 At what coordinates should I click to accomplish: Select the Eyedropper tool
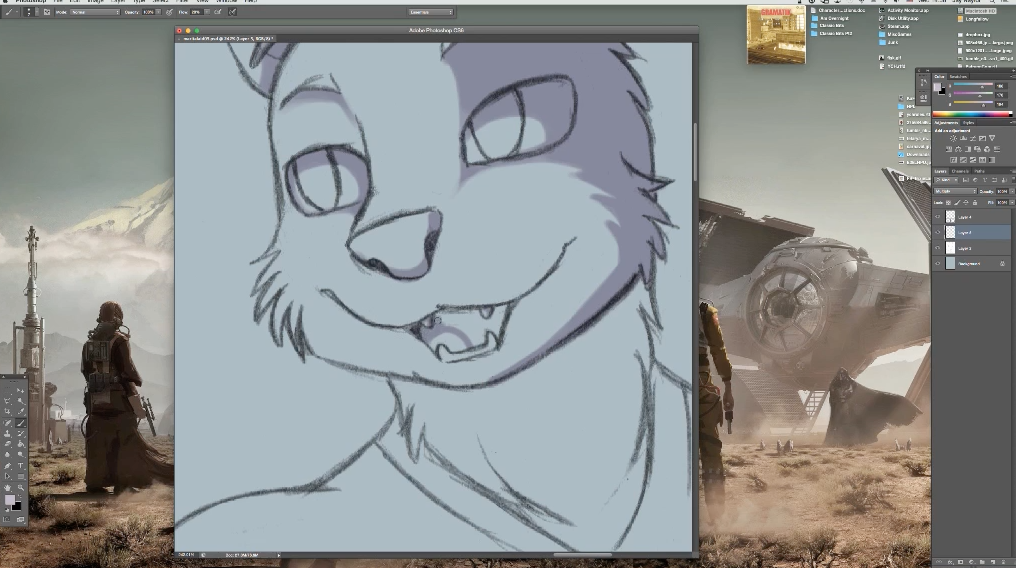pos(21,411)
